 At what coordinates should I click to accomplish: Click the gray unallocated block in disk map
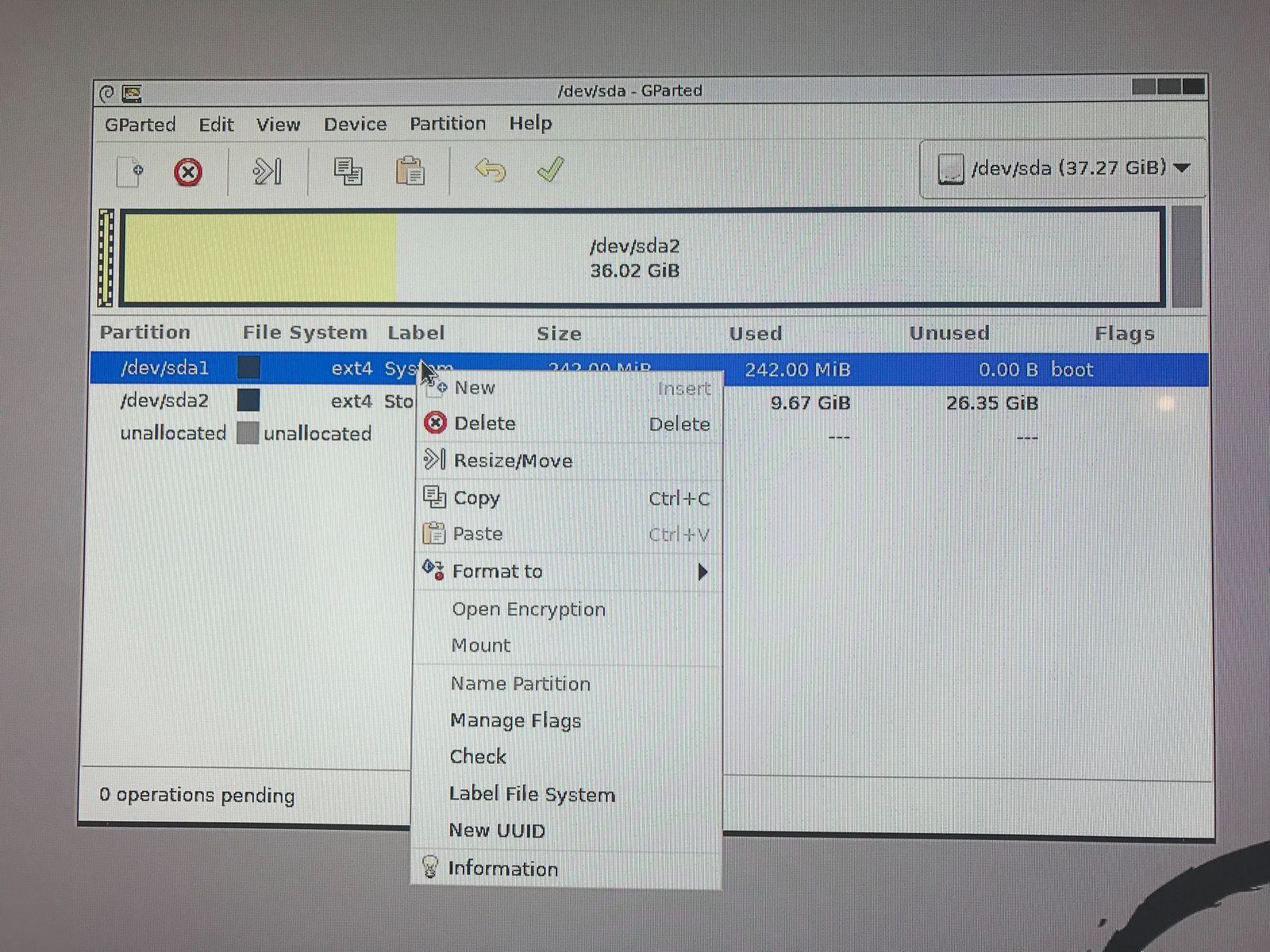click(1187, 256)
